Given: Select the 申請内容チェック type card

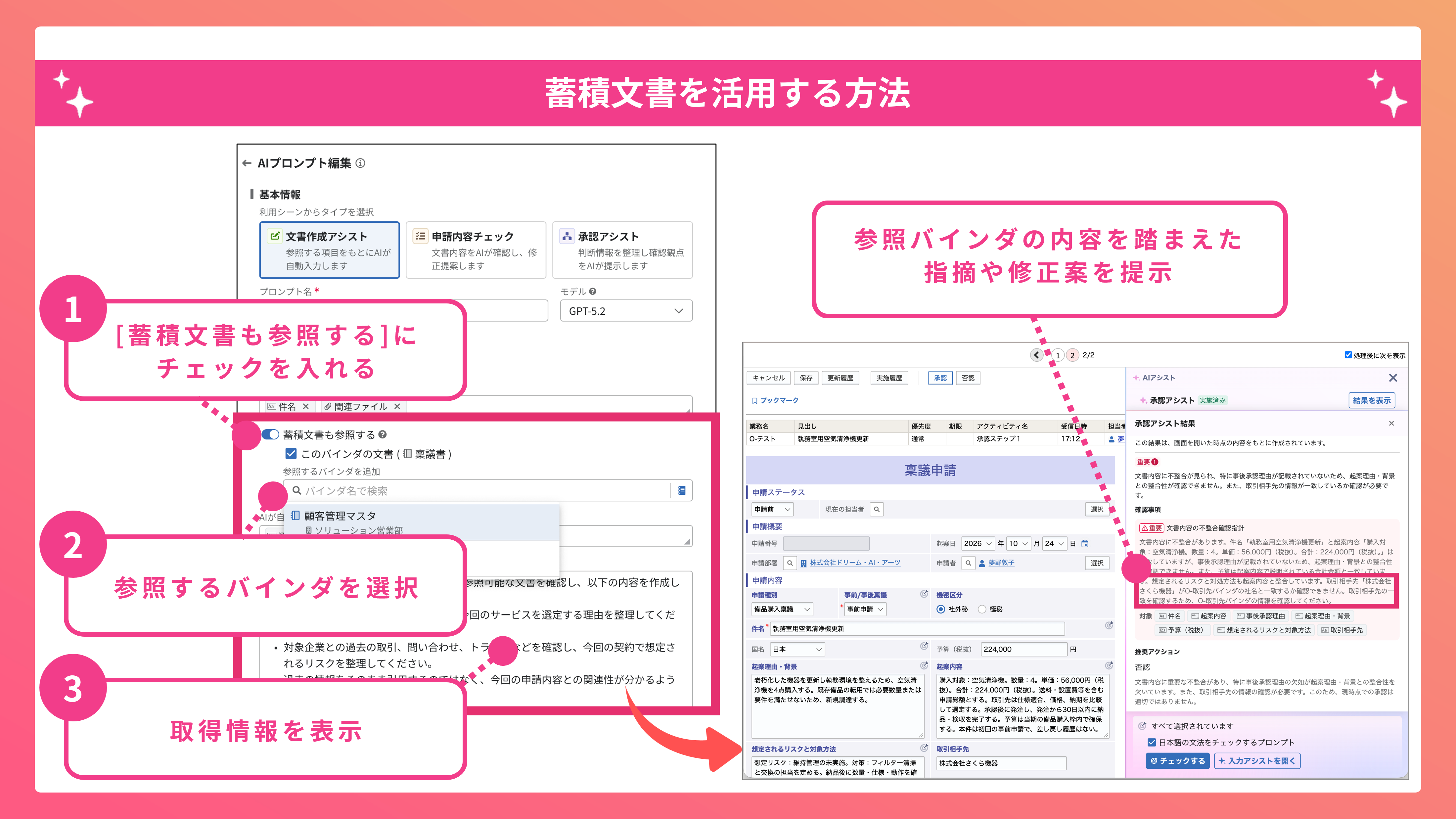Looking at the screenshot, I should (476, 250).
